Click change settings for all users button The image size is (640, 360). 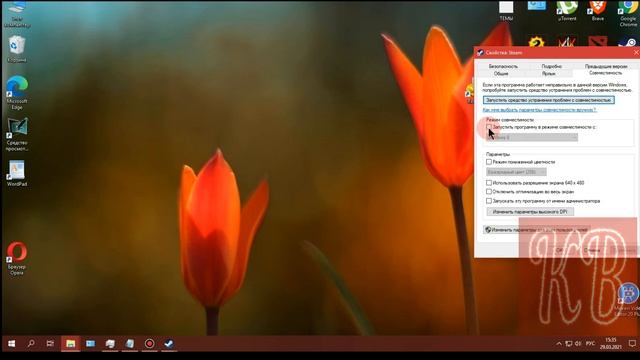(537, 230)
